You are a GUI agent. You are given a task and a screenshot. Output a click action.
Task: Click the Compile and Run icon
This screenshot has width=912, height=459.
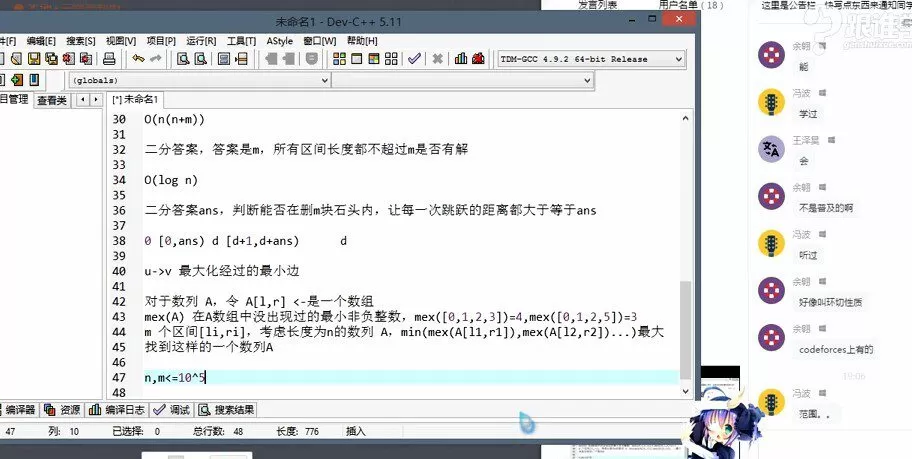pos(374,59)
